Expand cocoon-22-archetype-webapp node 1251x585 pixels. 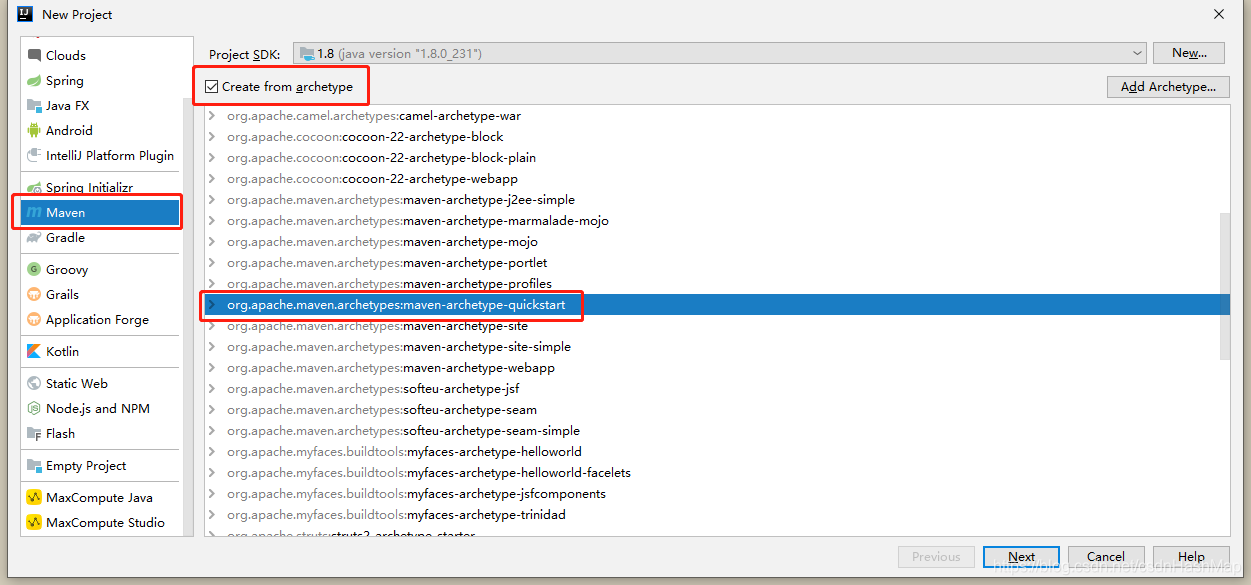click(x=211, y=179)
